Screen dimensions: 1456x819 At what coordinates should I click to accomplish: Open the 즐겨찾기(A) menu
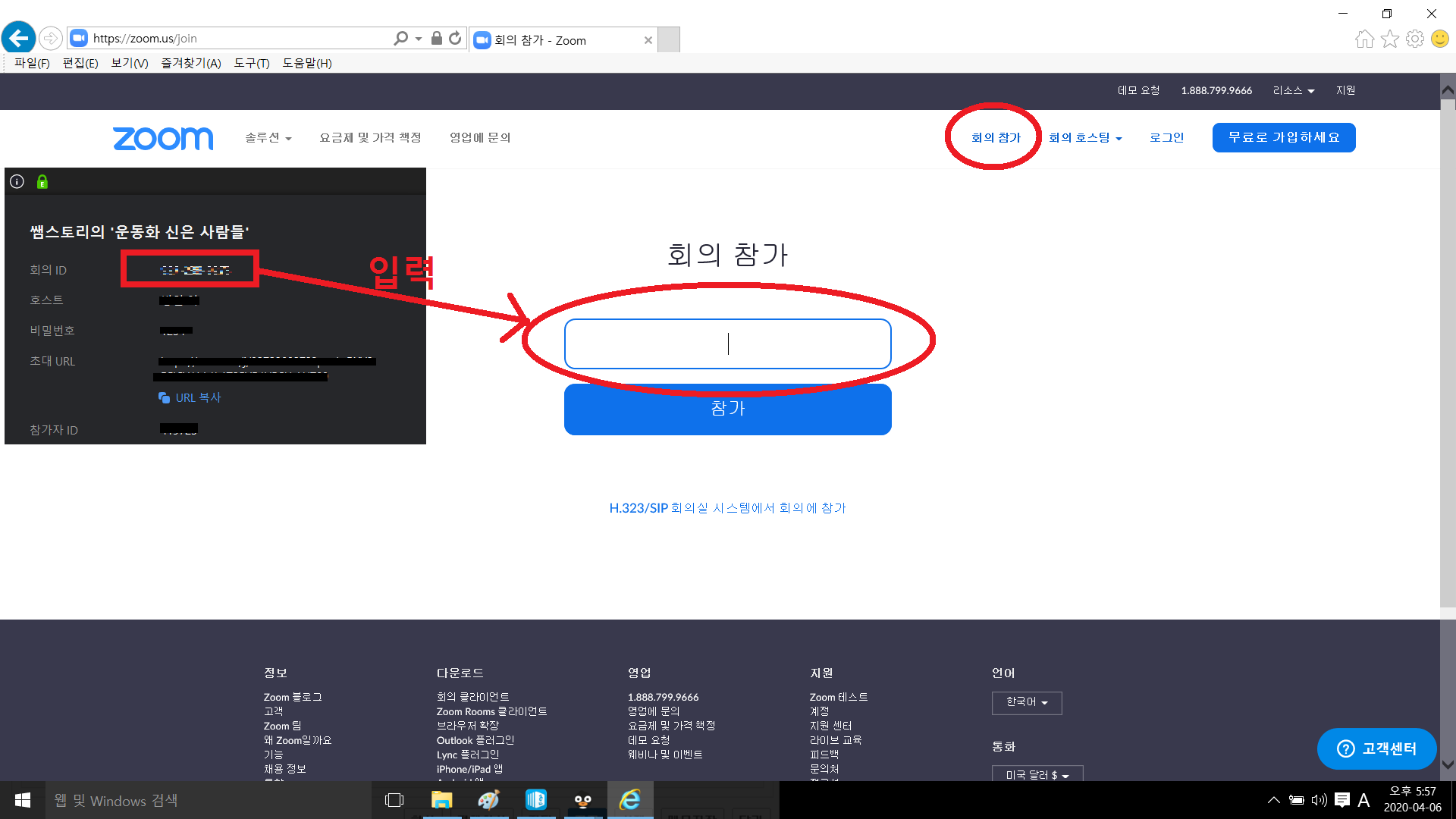coord(190,63)
